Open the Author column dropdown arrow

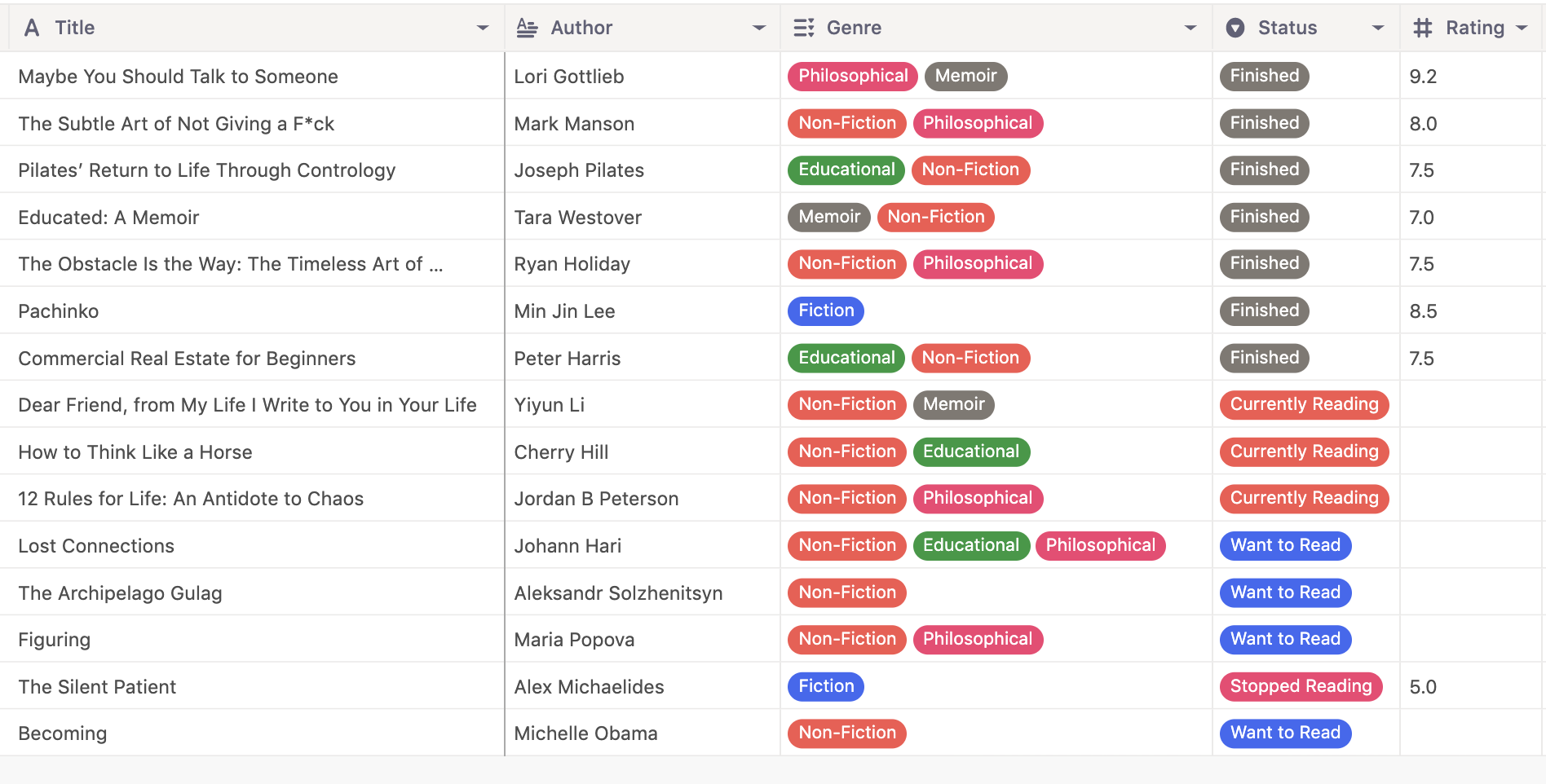tap(759, 28)
